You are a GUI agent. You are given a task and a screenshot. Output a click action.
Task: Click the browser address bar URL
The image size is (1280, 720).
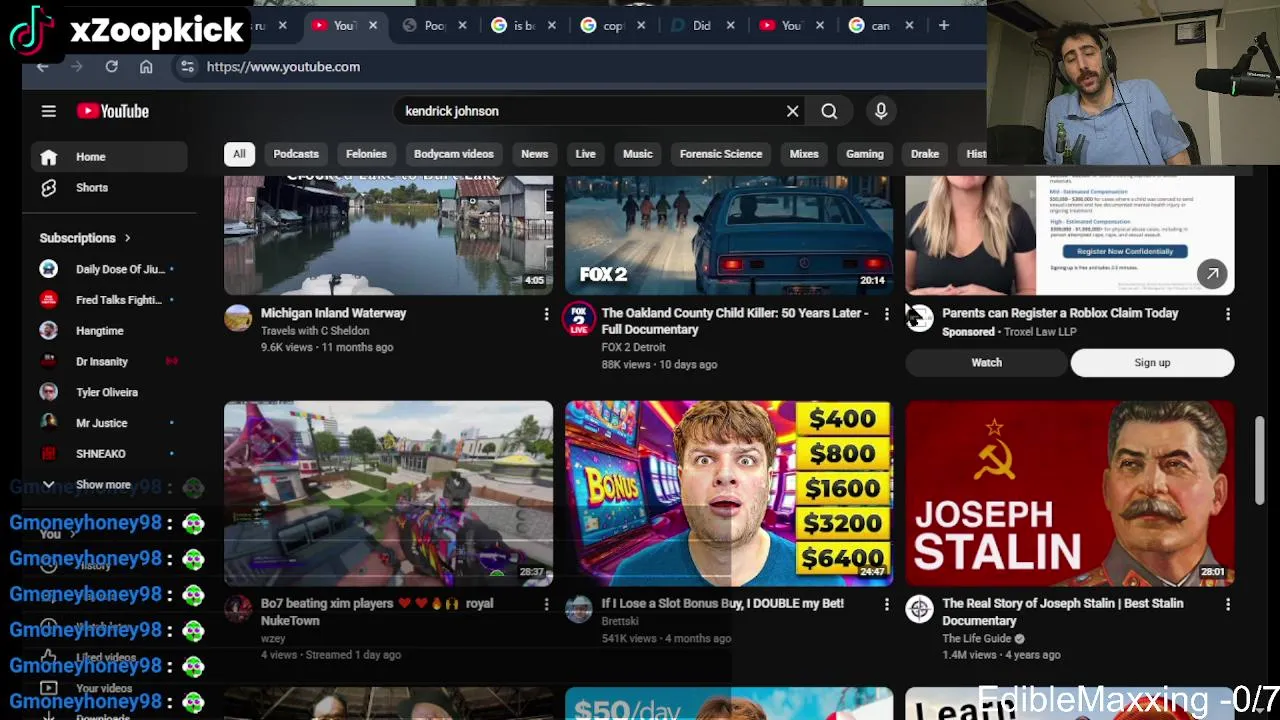click(x=283, y=67)
